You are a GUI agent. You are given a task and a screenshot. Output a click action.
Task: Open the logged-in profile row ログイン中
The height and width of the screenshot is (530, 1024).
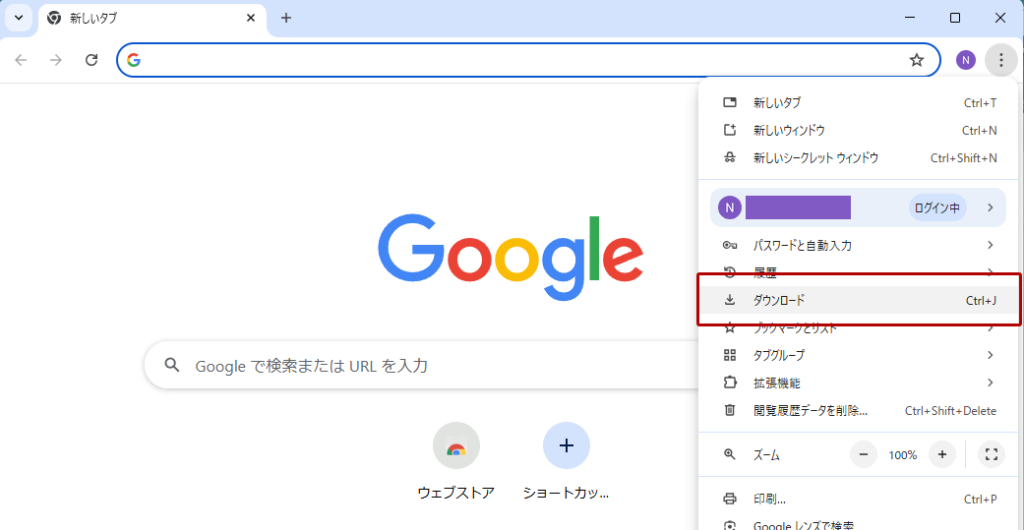point(858,208)
